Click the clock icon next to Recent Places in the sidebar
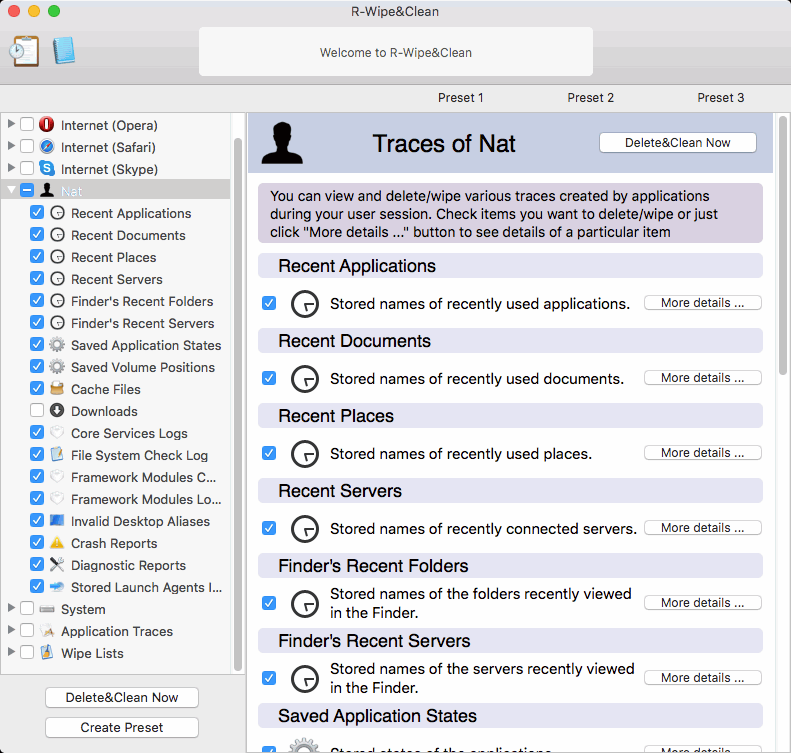This screenshot has width=791, height=753. click(x=58, y=257)
